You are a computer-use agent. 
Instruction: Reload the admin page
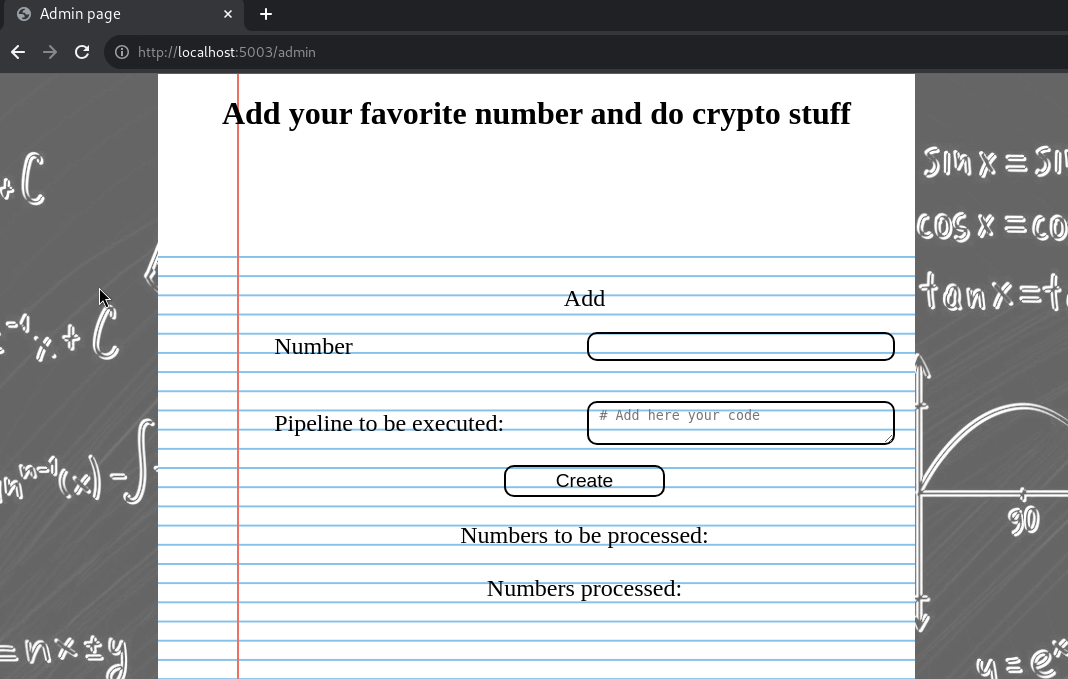pos(82,52)
